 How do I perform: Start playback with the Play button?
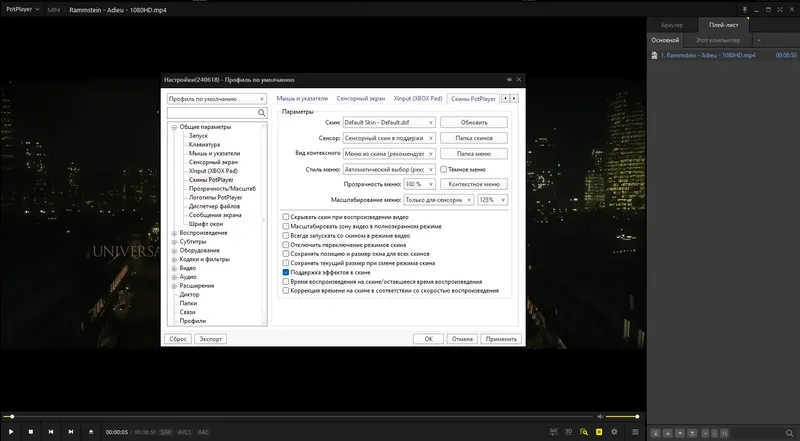(11, 432)
